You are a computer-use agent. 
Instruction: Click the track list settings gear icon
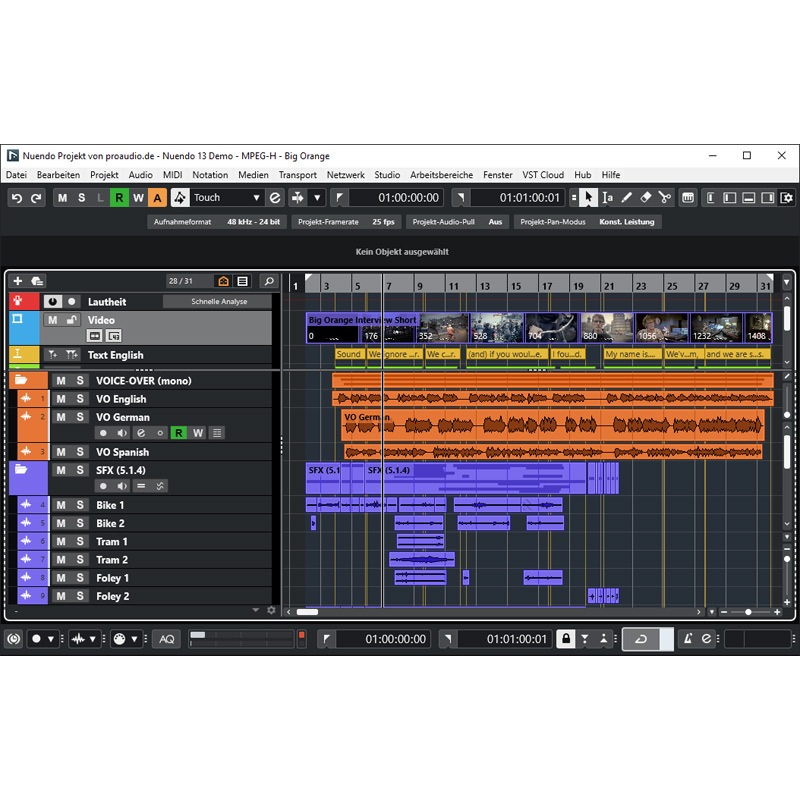tap(271, 610)
